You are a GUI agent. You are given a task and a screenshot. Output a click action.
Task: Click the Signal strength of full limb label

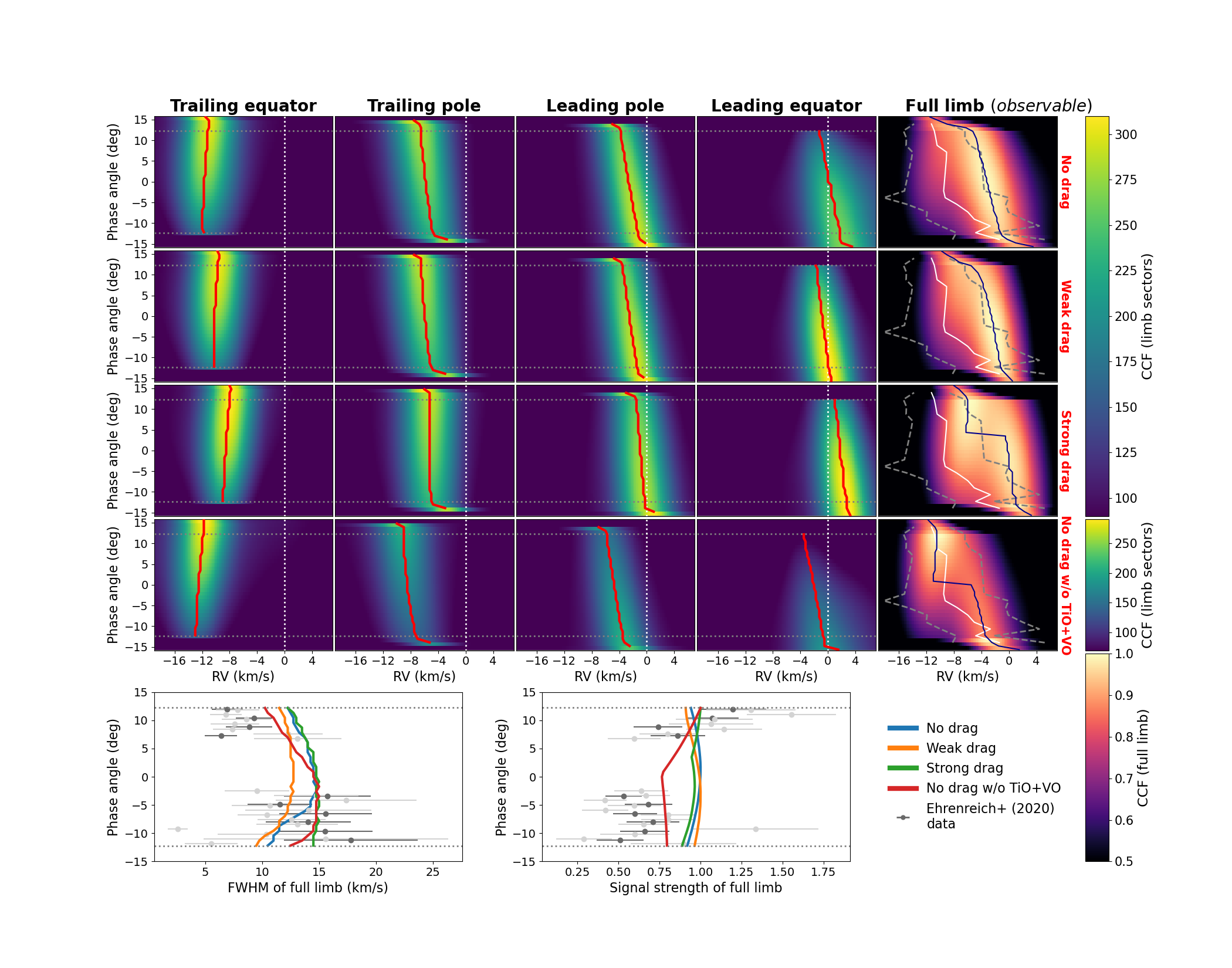pos(695,888)
